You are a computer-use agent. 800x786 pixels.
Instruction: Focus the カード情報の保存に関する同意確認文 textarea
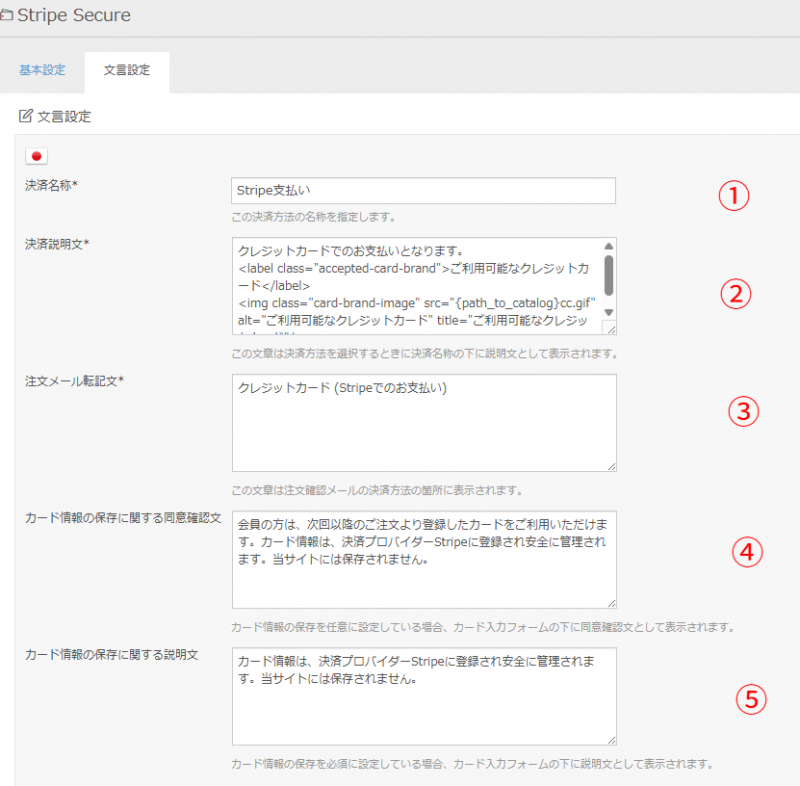click(x=423, y=558)
